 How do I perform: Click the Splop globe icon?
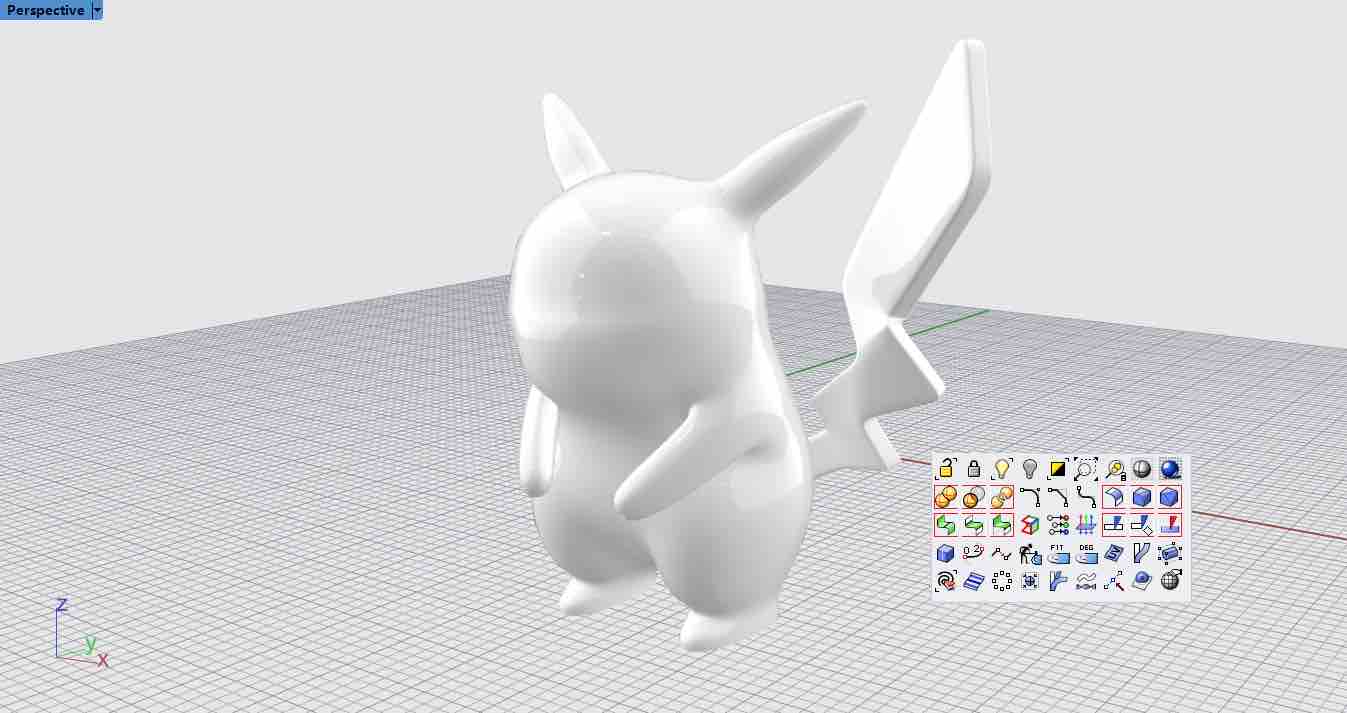[x=1168, y=580]
